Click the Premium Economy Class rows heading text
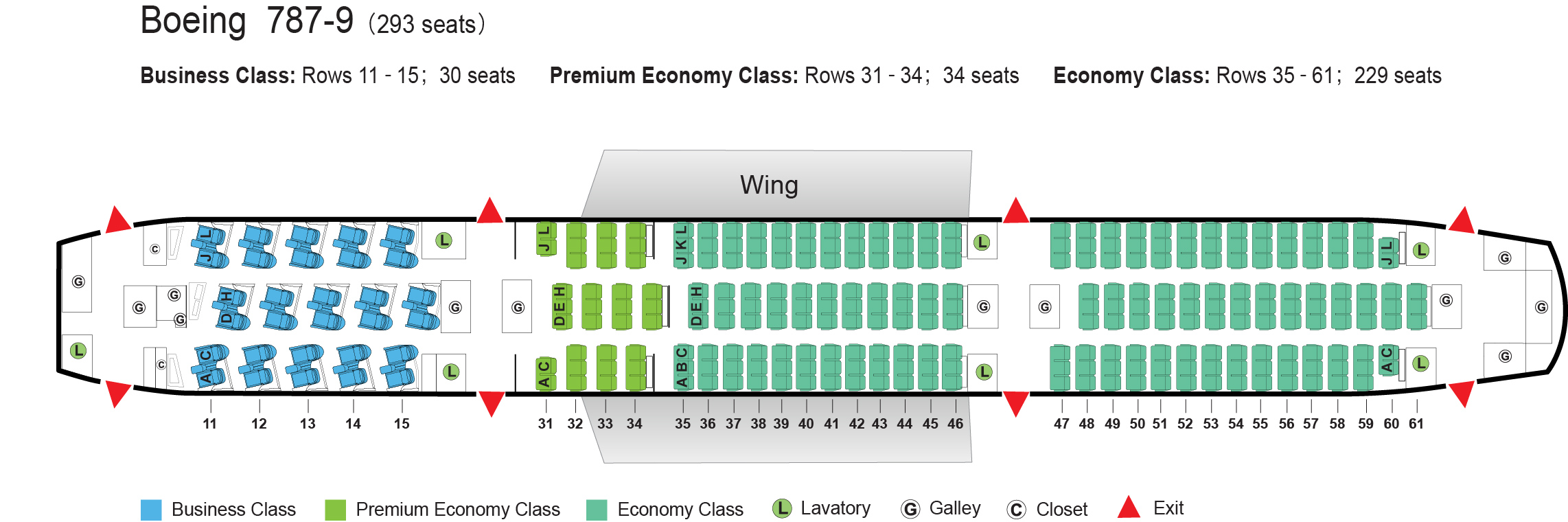Screen dimensions: 1568x522 [x=784, y=76]
